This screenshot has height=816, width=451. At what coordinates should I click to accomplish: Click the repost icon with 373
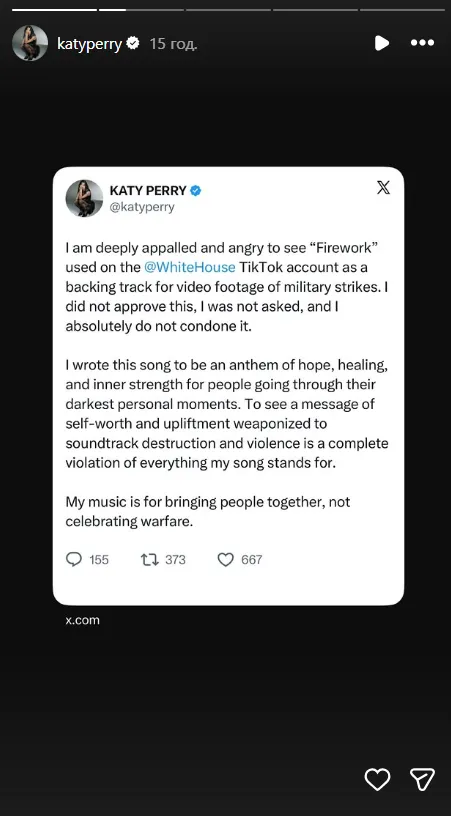[150, 559]
